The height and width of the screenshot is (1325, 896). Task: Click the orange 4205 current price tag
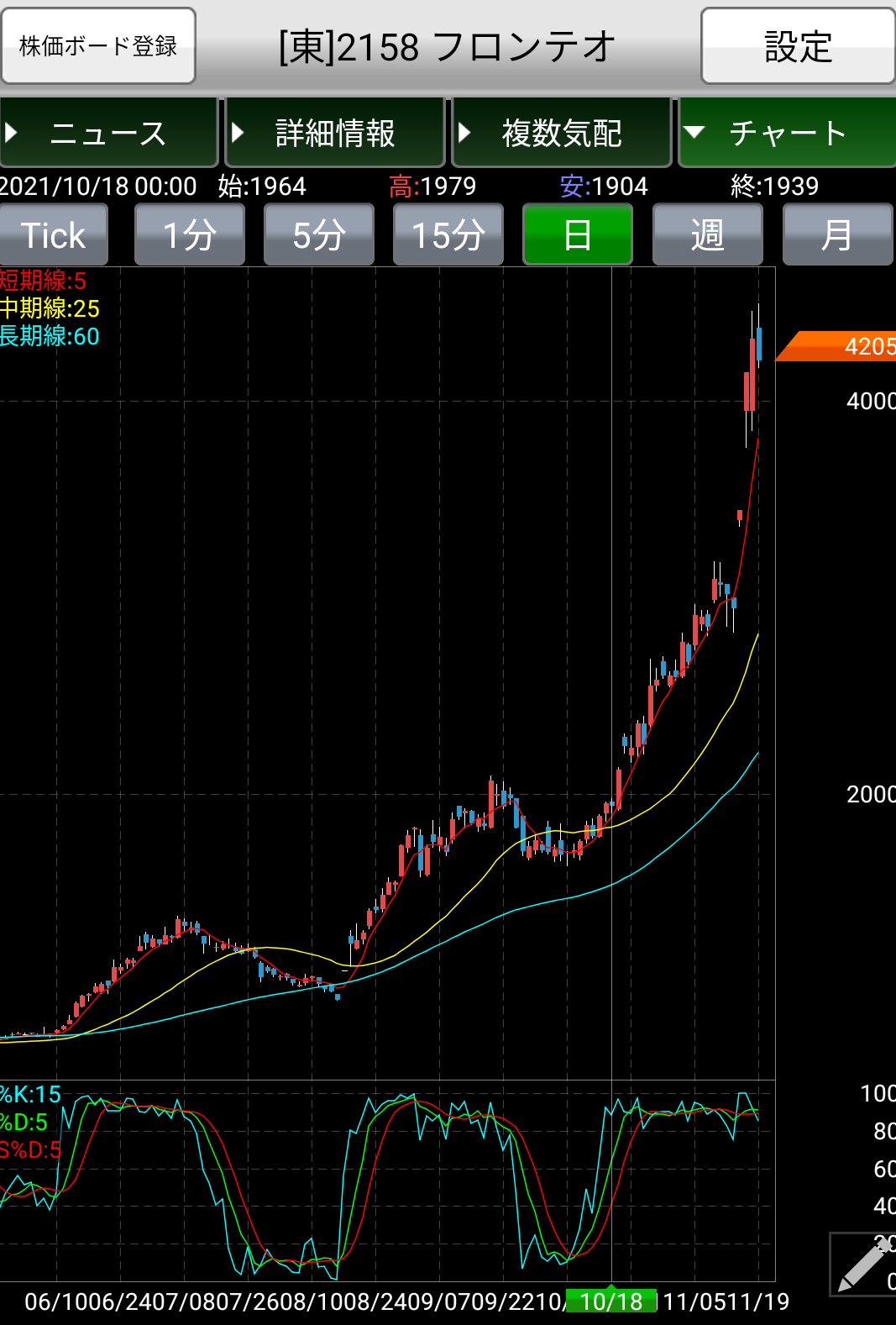pyautogui.click(x=840, y=346)
